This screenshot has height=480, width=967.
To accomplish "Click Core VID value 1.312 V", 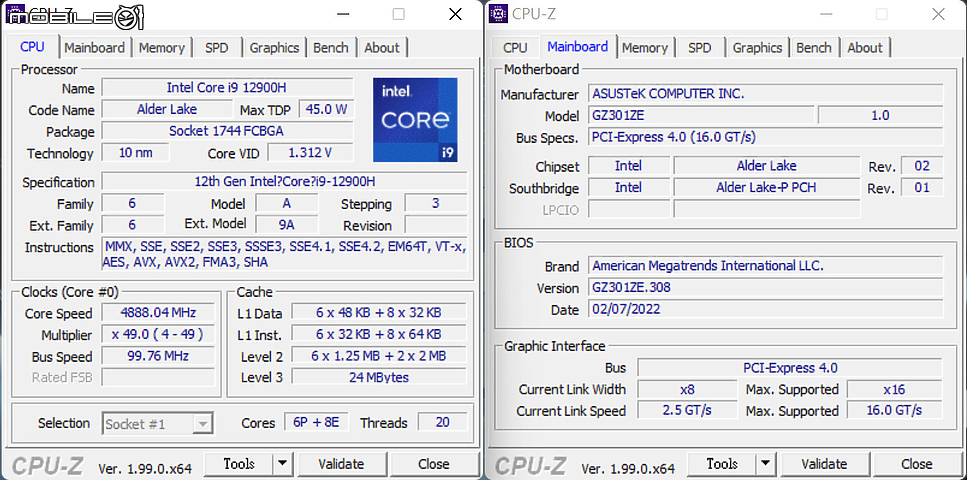I will click(310, 152).
